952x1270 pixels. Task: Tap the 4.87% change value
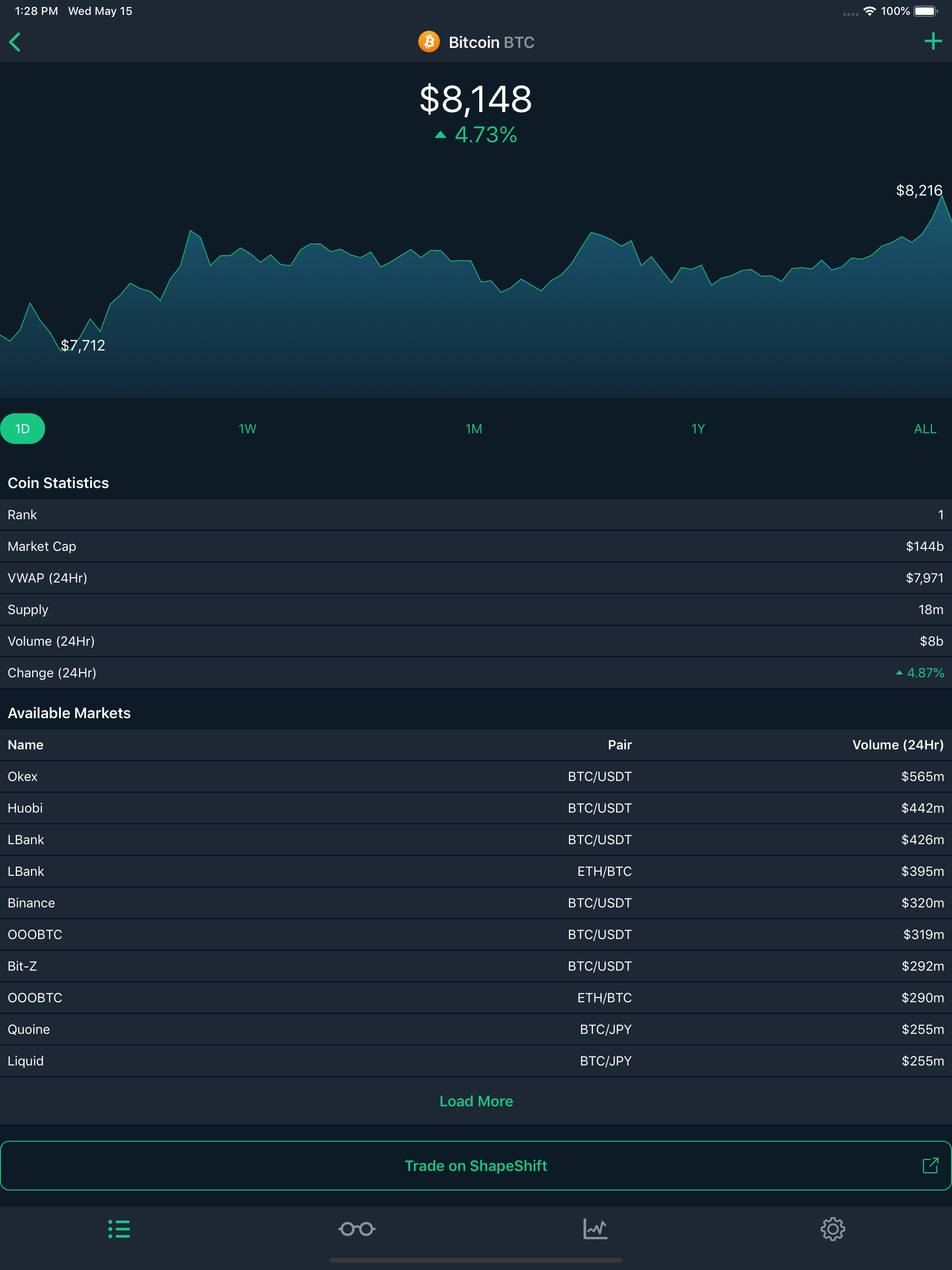point(920,673)
